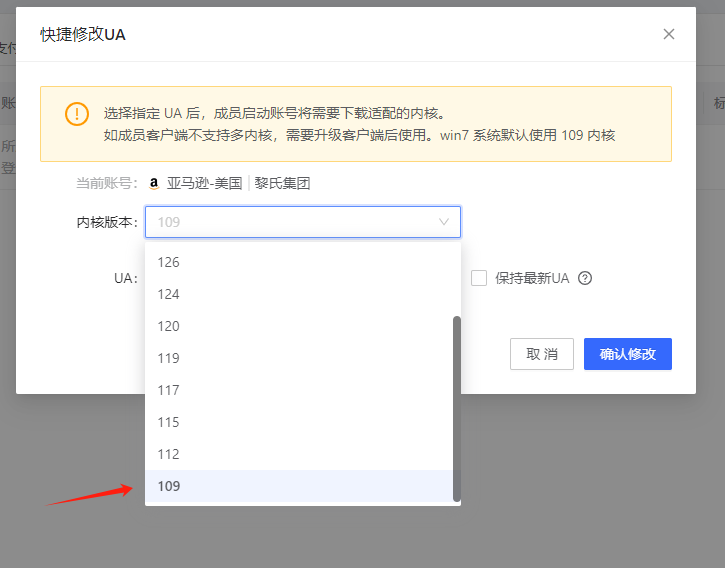
Task: Focus the 内核版本 input showing 109
Action: point(290,222)
